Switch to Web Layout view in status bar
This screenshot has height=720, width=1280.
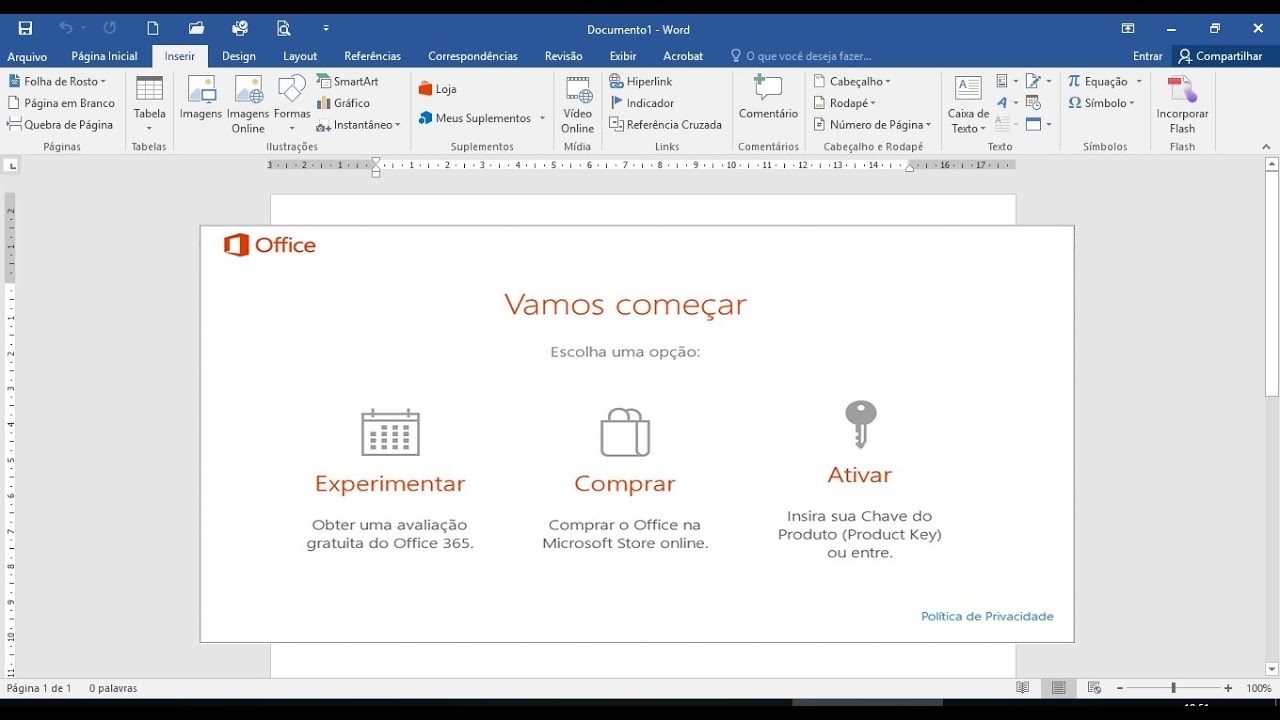(x=1094, y=688)
